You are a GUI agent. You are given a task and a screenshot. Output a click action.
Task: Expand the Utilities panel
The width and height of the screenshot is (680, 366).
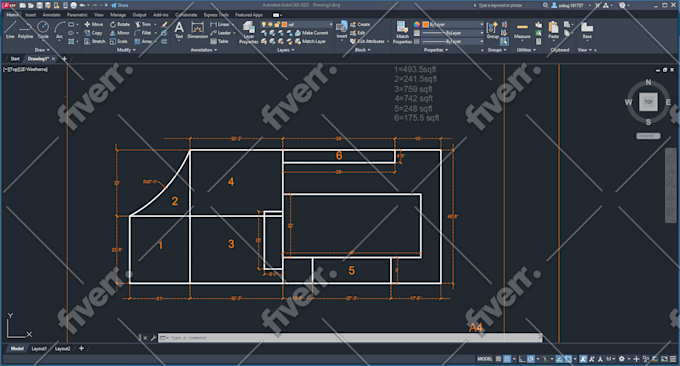tap(526, 50)
